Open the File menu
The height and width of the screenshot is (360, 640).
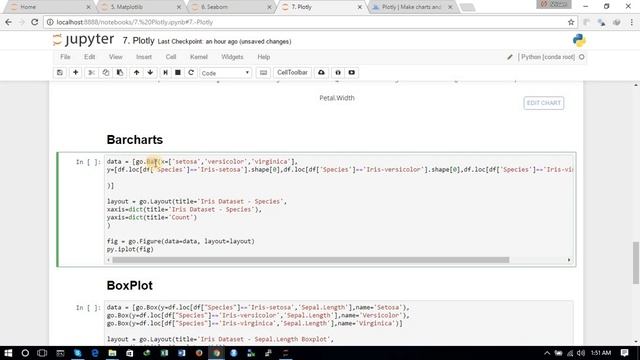[65, 57]
